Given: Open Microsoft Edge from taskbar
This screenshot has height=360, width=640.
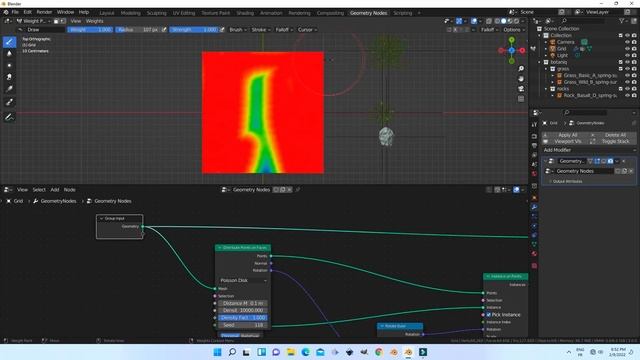Looking at the screenshot, I should (x=305, y=352).
